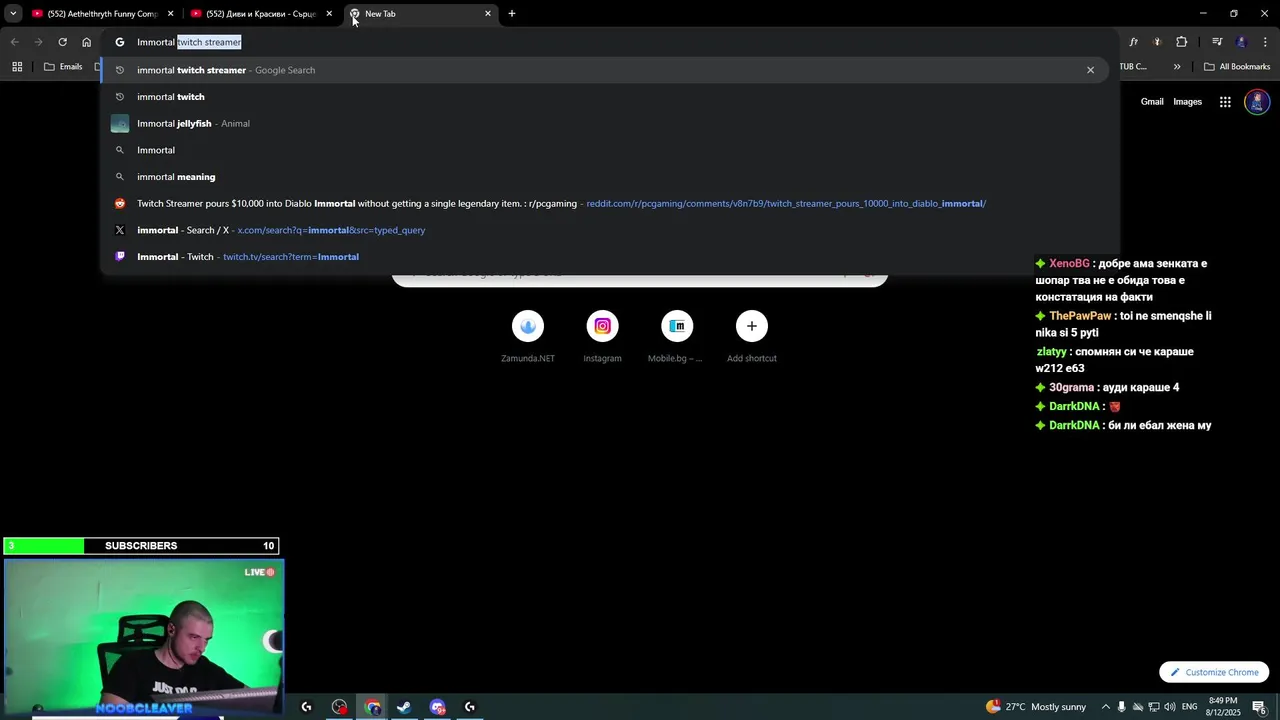Open the Gmail link
Viewport: 1280px width, 720px height.
[x=1152, y=102]
